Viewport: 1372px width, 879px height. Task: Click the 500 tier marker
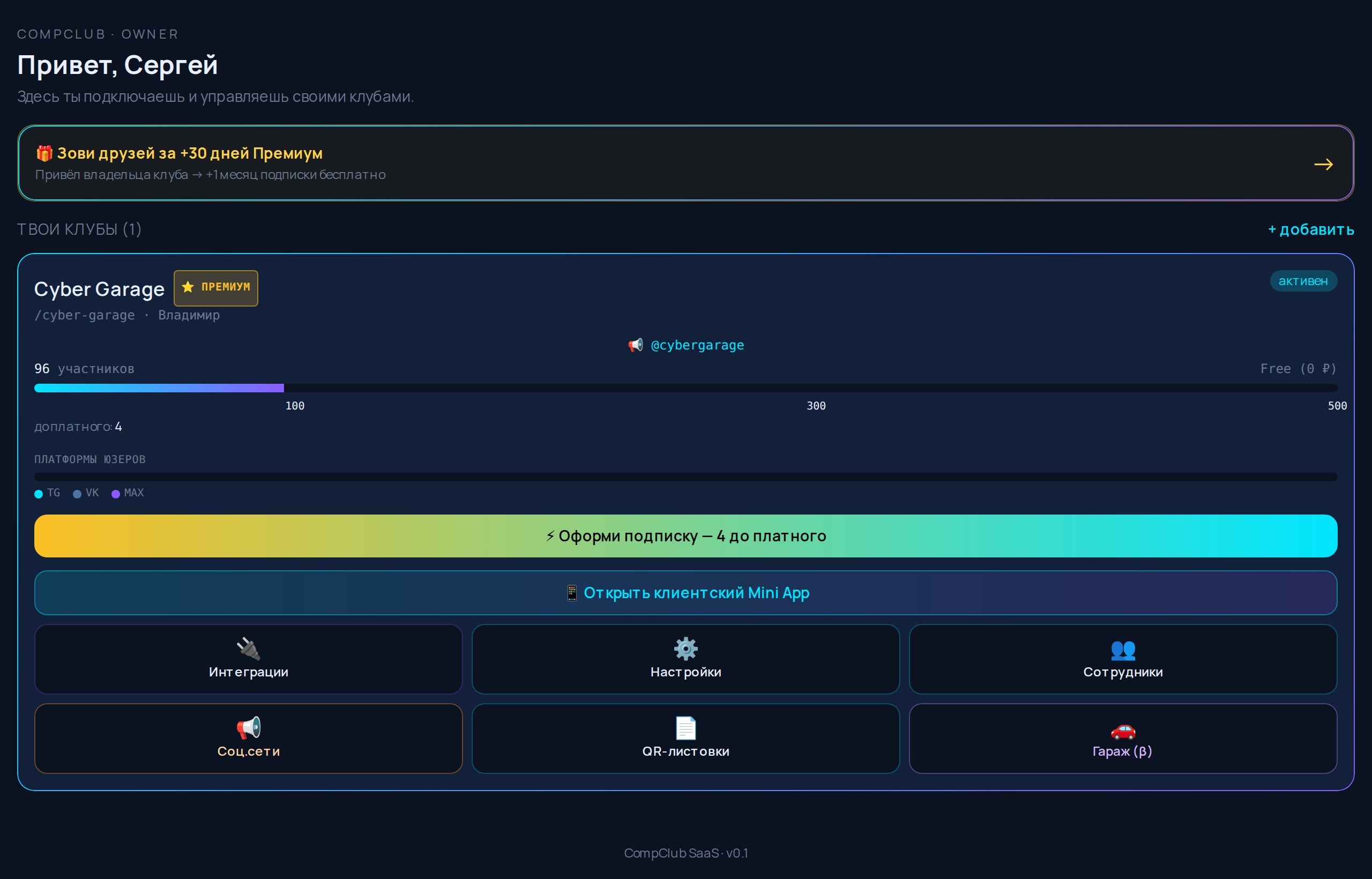coord(1337,406)
